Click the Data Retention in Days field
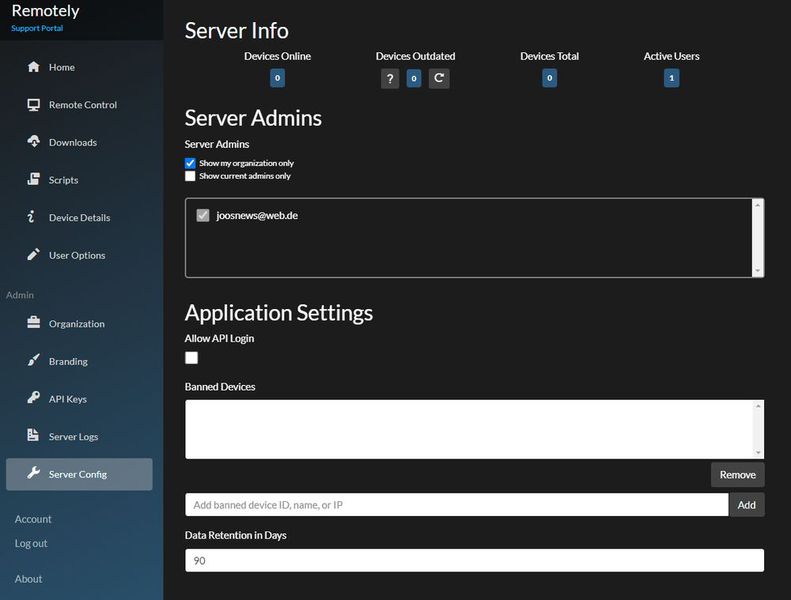This screenshot has width=791, height=600. [474, 560]
